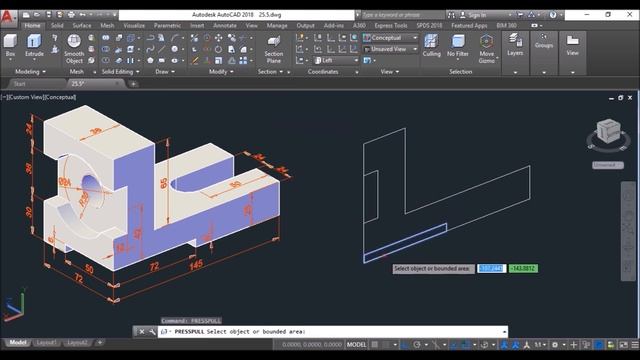This screenshot has height=360, width=640.
Task: Open the Groups panel button
Action: [x=544, y=42]
